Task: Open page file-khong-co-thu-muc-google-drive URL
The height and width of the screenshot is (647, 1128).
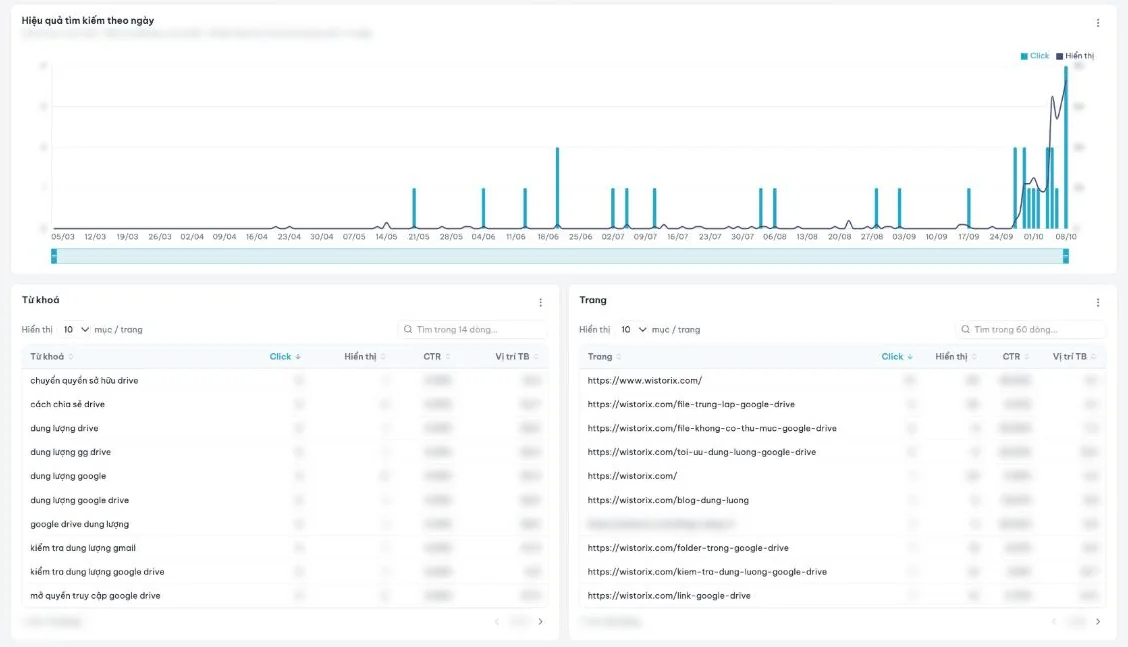Action: coord(712,428)
